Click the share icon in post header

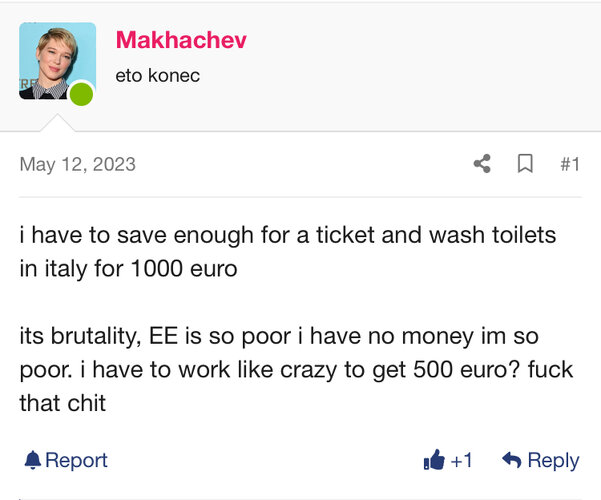[x=482, y=164]
